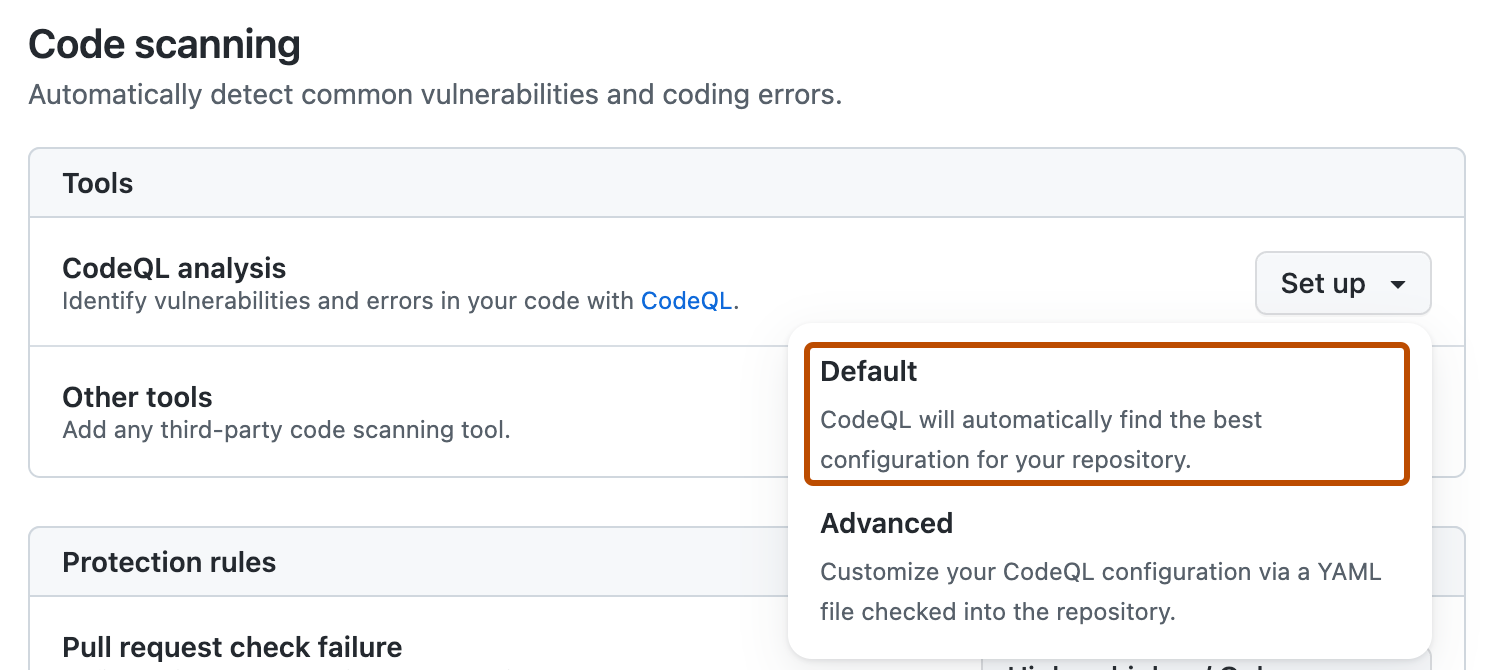The height and width of the screenshot is (670, 1494).
Task: Select Default CodeQL setup option
Action: tap(1106, 413)
